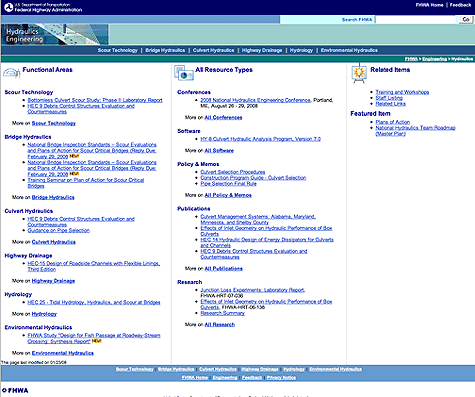
Task: Click the Go search button
Action: click(x=465, y=20)
